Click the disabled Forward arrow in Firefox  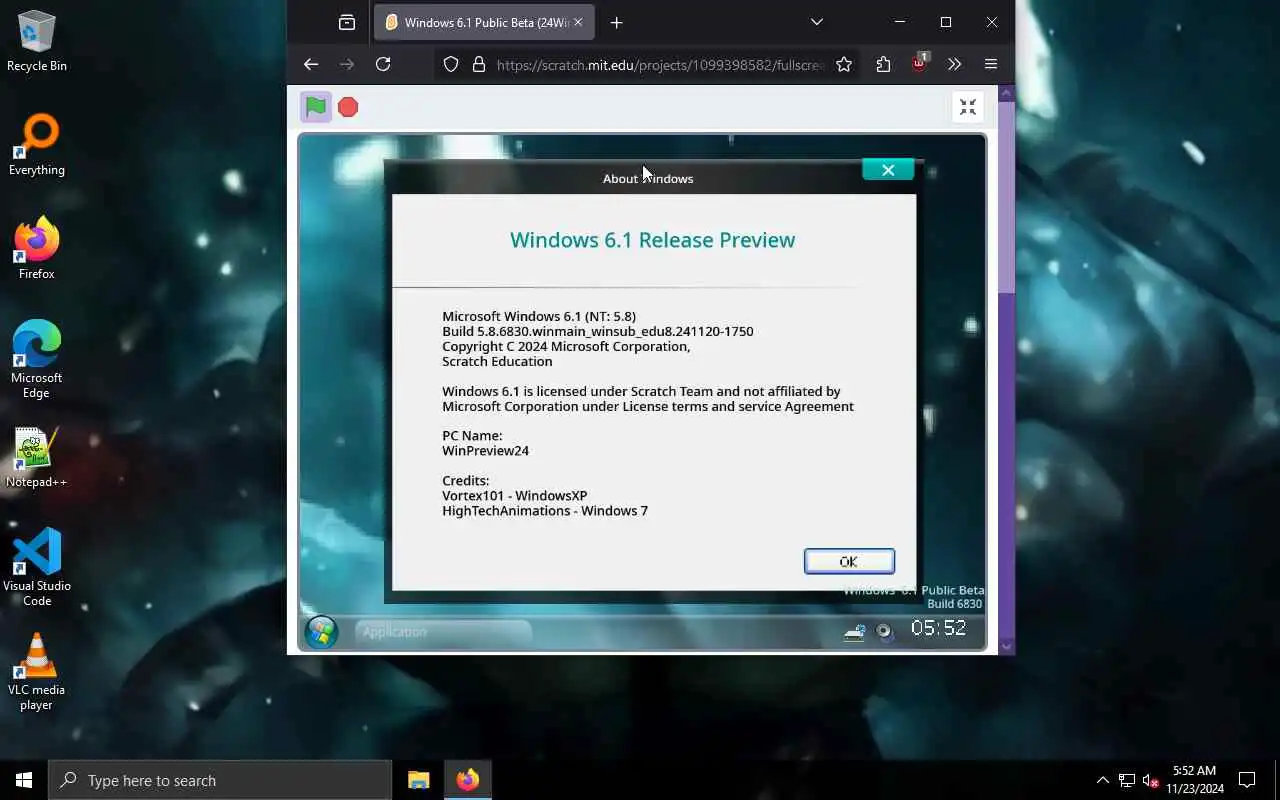347,64
